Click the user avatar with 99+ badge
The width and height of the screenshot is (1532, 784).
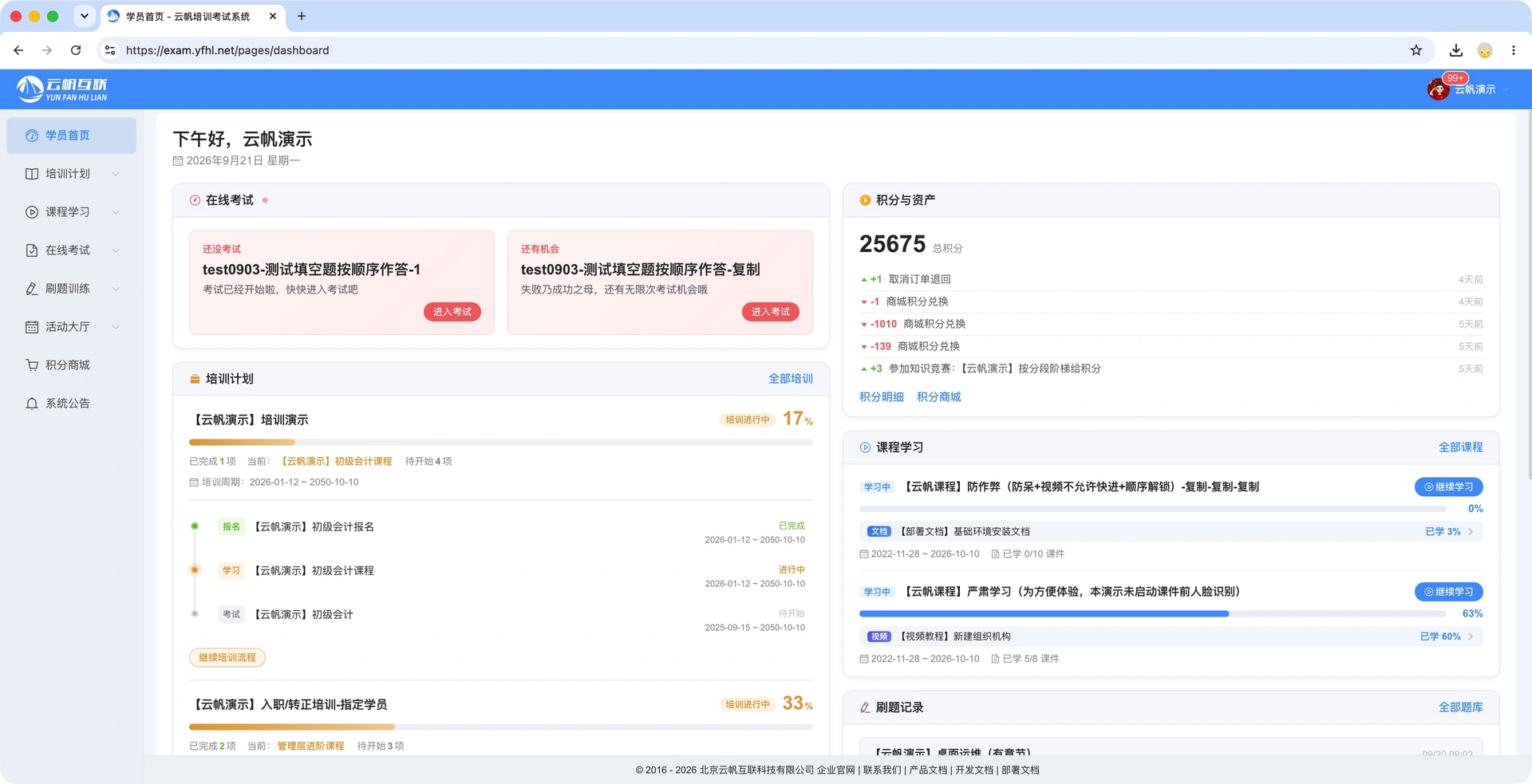tap(1439, 89)
